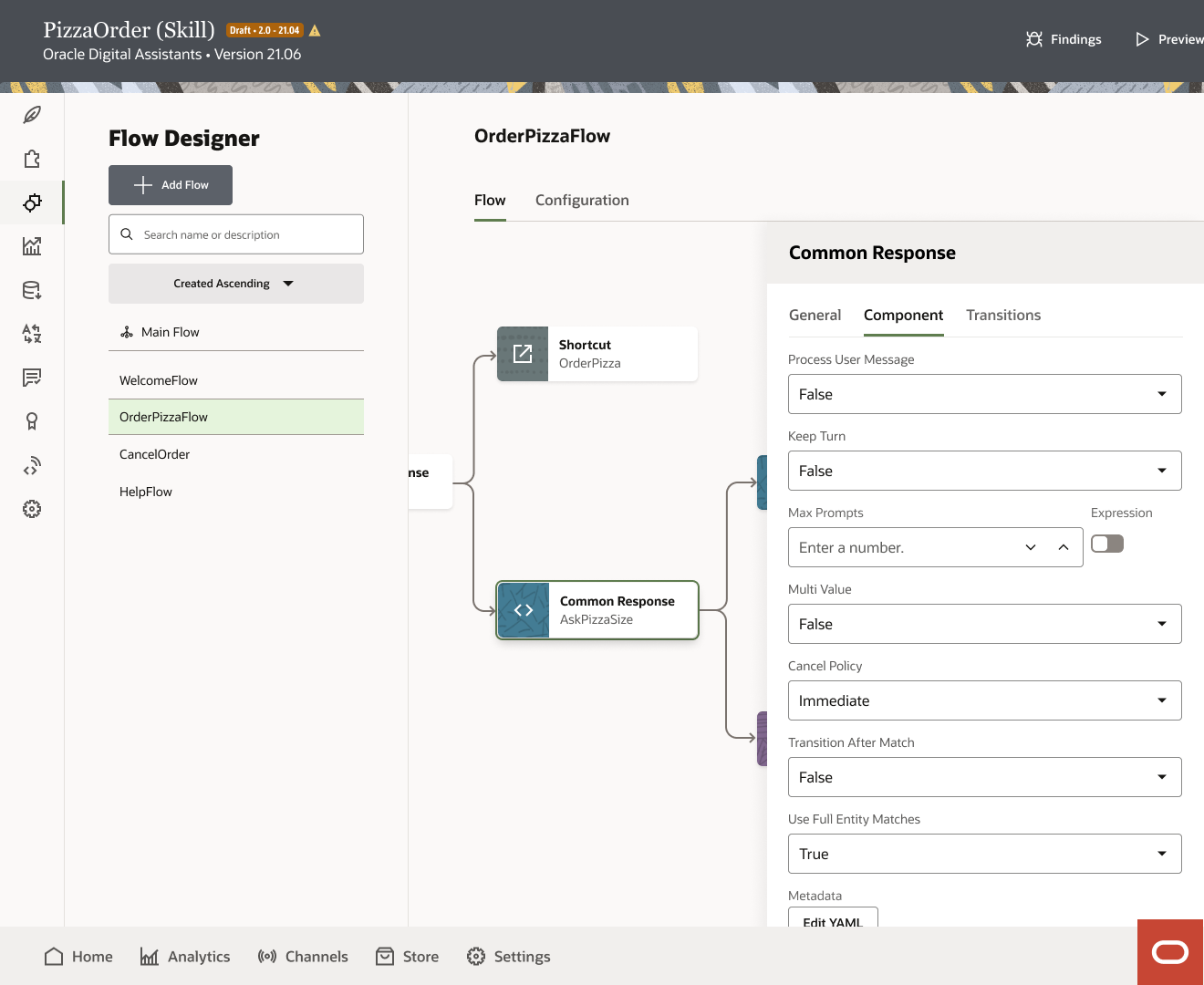Viewport: 1204px width, 985px height.
Task: Click the Edit YAML button
Action: click(x=833, y=917)
